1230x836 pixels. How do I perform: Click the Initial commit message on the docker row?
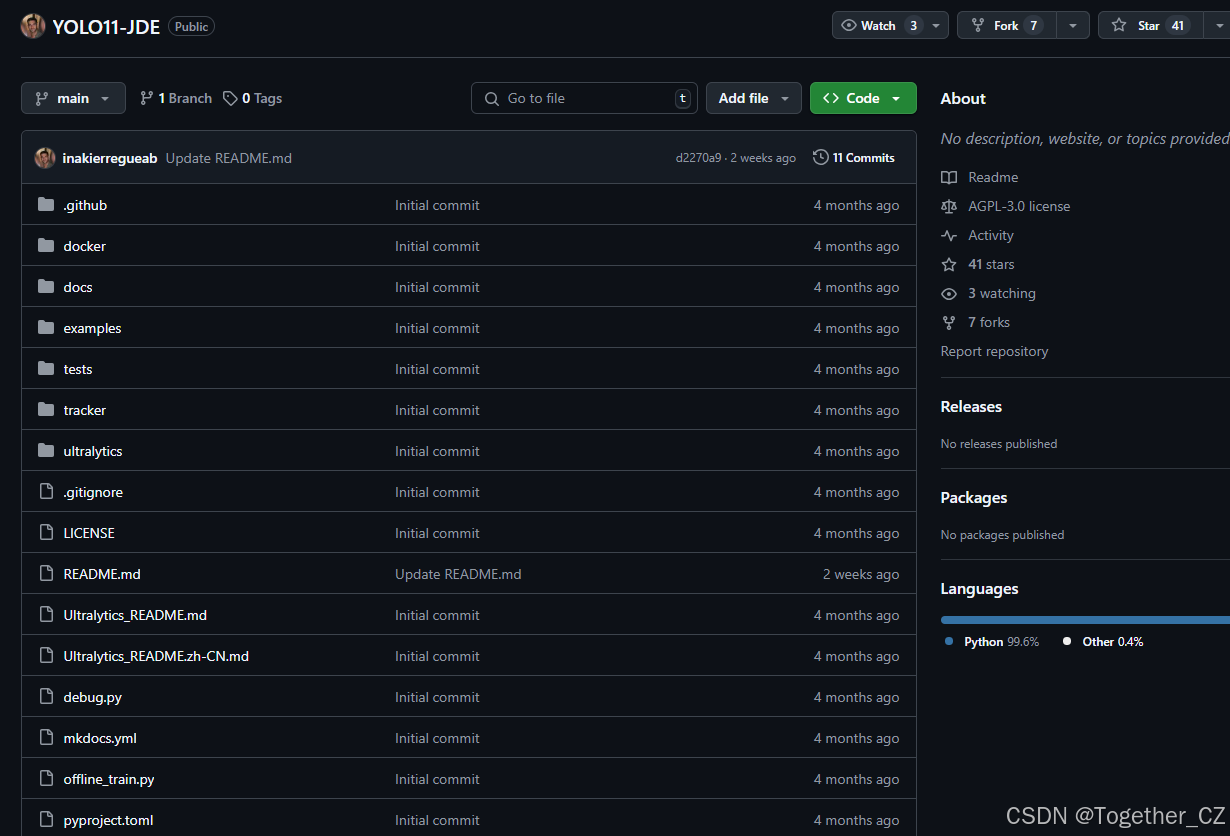[x=437, y=246]
